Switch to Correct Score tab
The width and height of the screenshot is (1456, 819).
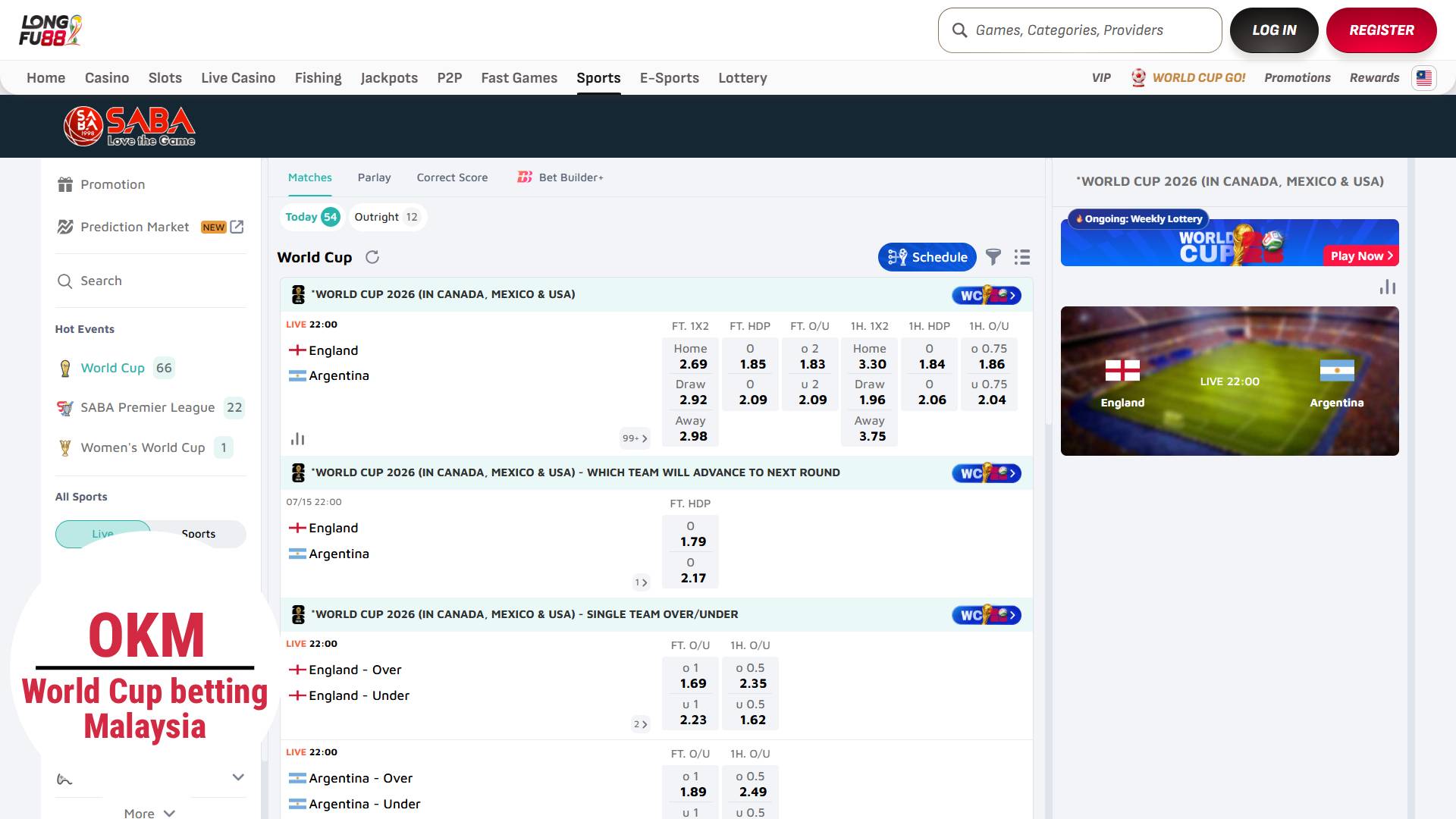click(452, 177)
